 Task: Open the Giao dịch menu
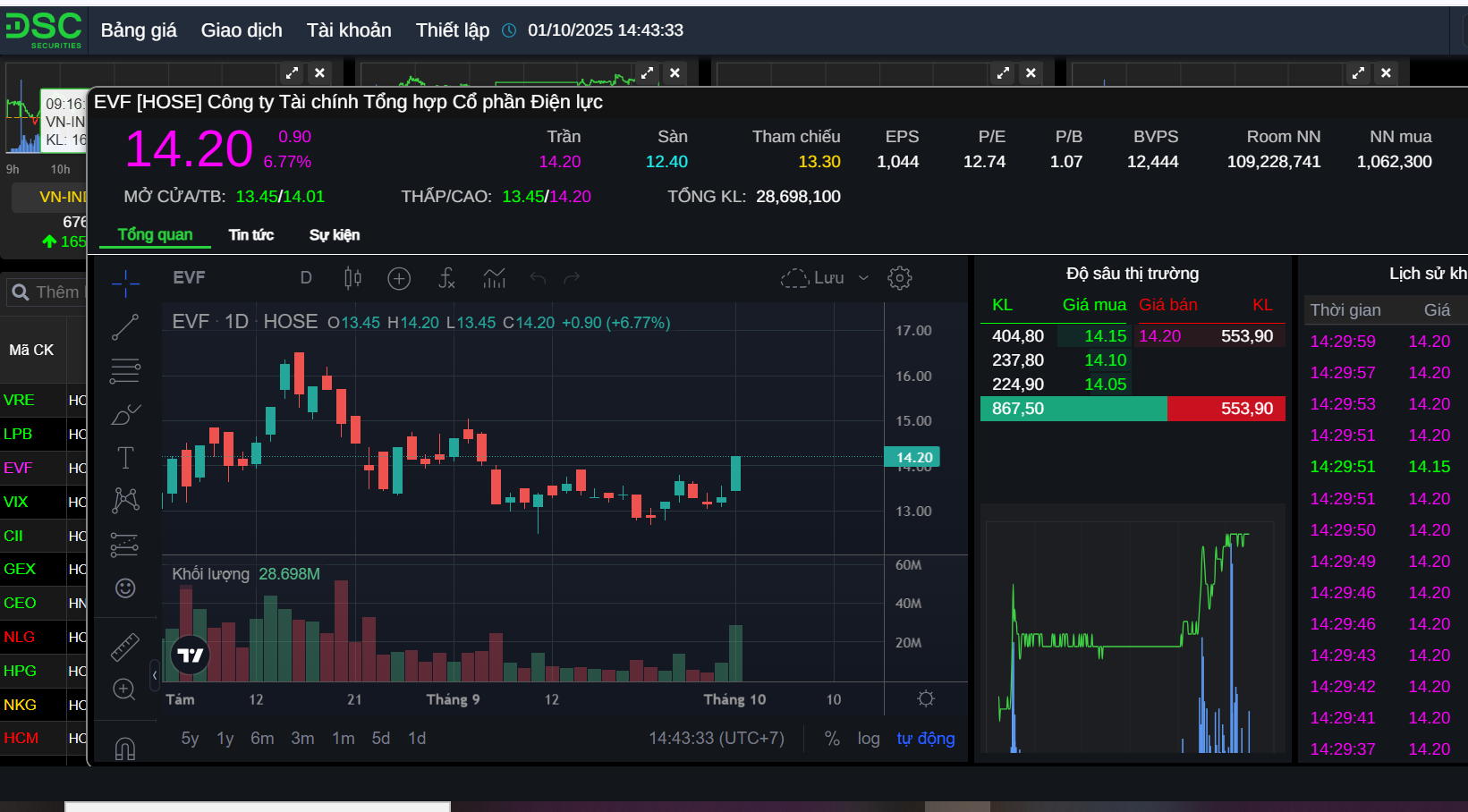point(242,30)
